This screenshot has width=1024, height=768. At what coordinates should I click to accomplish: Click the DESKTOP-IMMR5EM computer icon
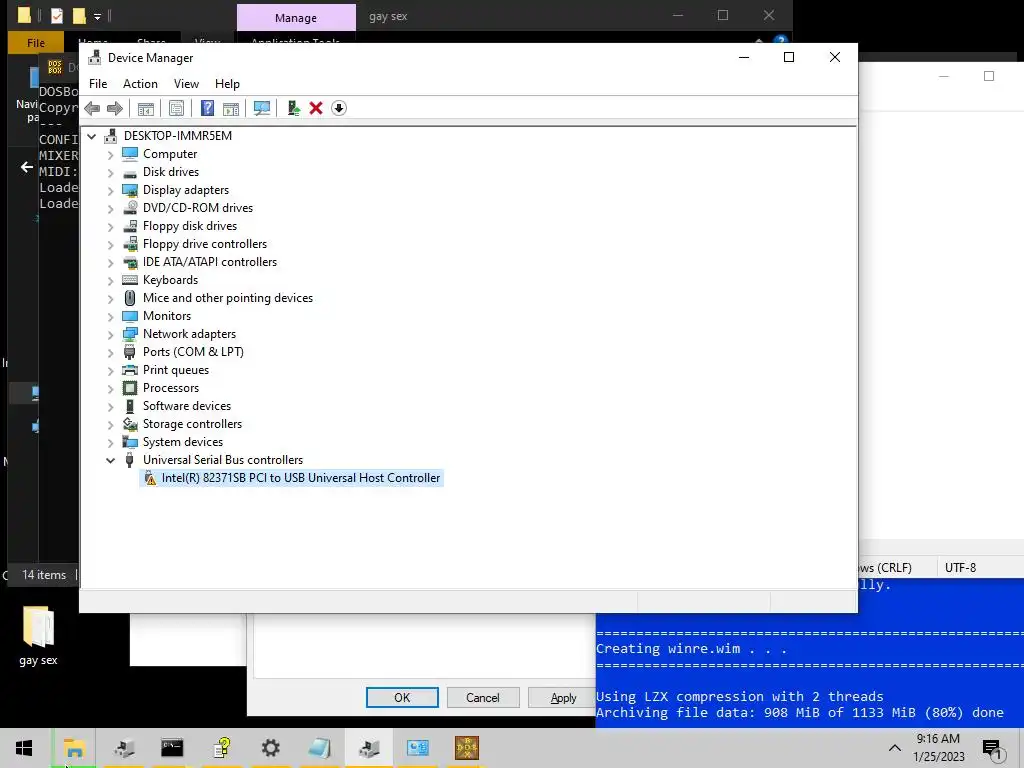[x=112, y=136]
